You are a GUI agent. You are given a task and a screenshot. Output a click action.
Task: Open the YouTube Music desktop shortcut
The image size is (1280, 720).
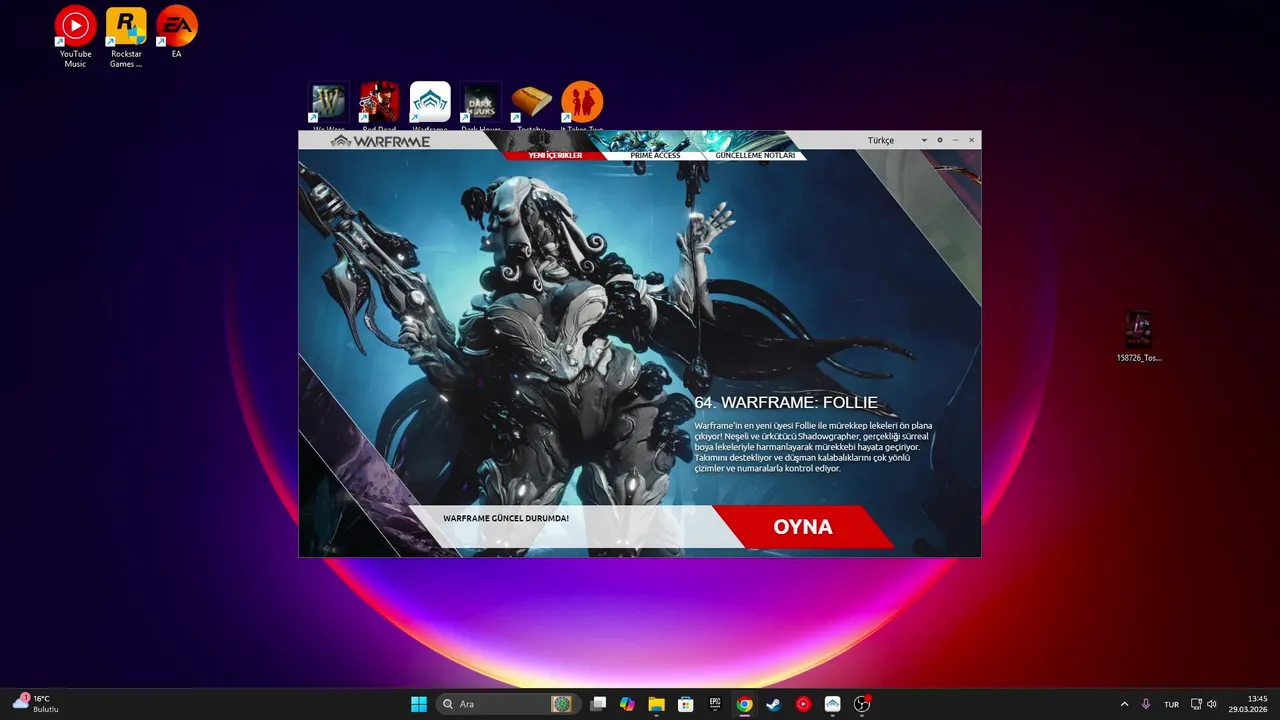(75, 37)
